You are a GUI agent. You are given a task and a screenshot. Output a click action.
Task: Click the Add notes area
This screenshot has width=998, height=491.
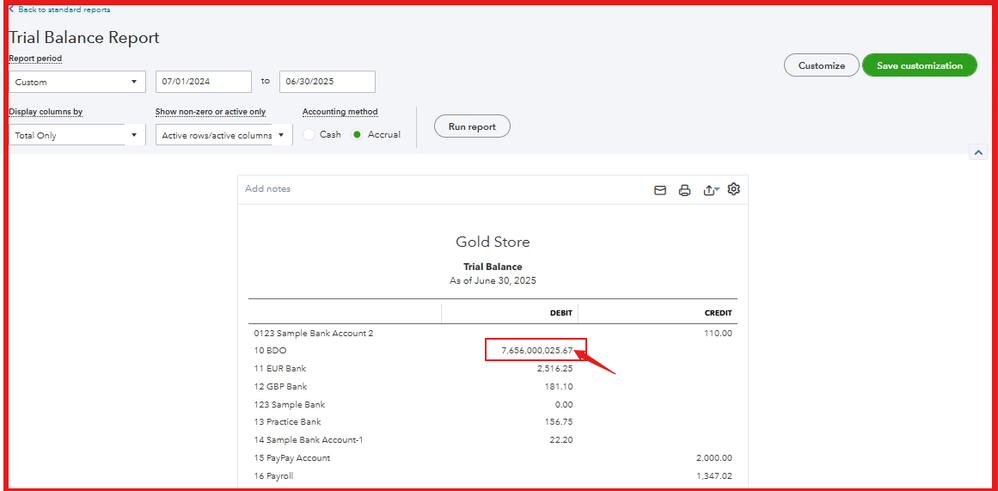pos(268,189)
